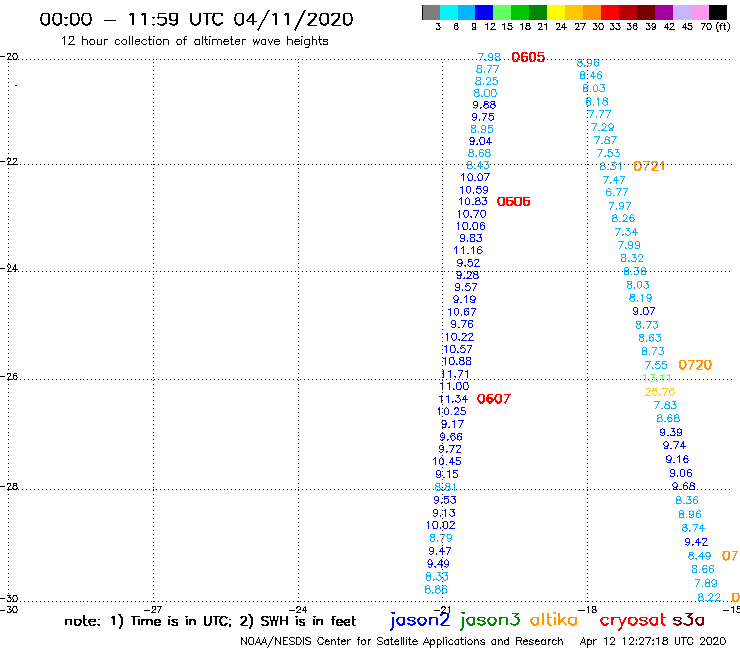Viewport: 740px width, 650px height.
Task: Click the orange 0721 time marker
Action: (649, 166)
